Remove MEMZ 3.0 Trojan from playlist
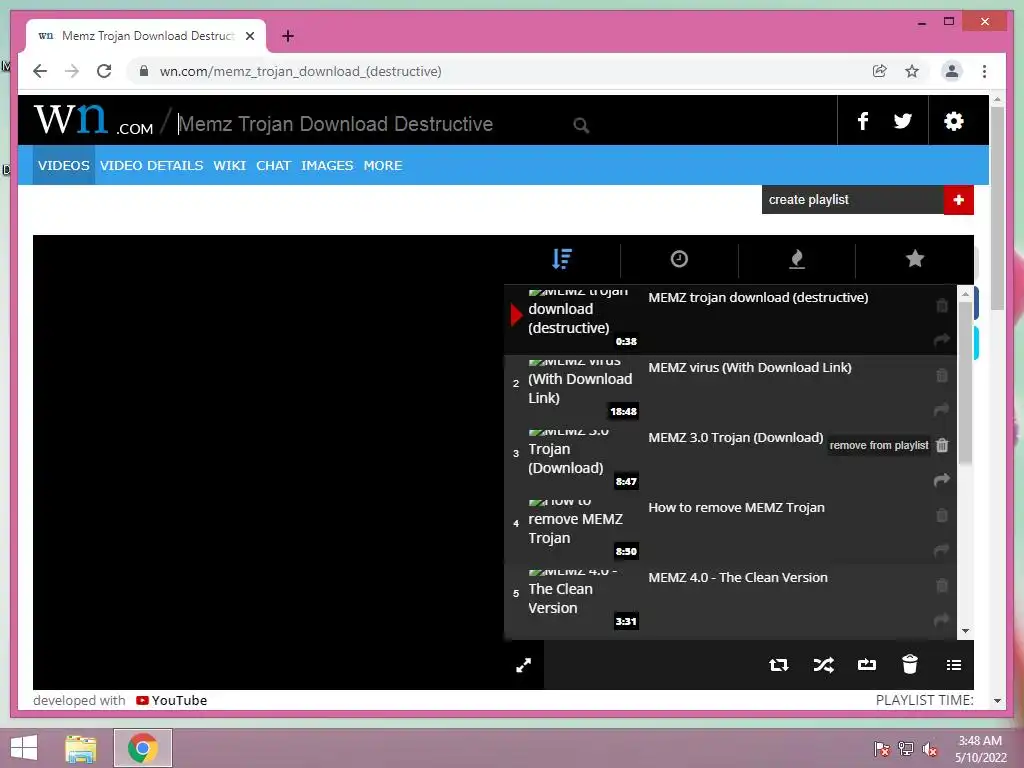Image resolution: width=1024 pixels, height=768 pixels. click(x=942, y=445)
